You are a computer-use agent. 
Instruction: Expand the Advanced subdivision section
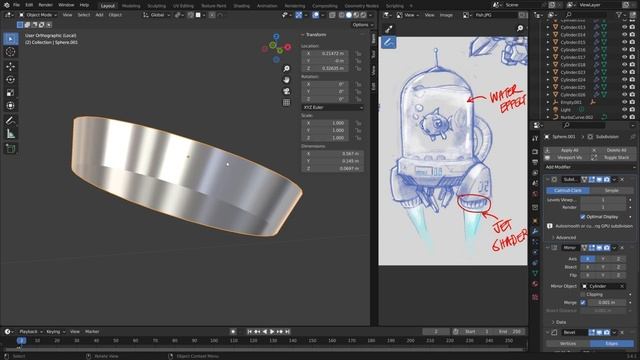pos(565,238)
